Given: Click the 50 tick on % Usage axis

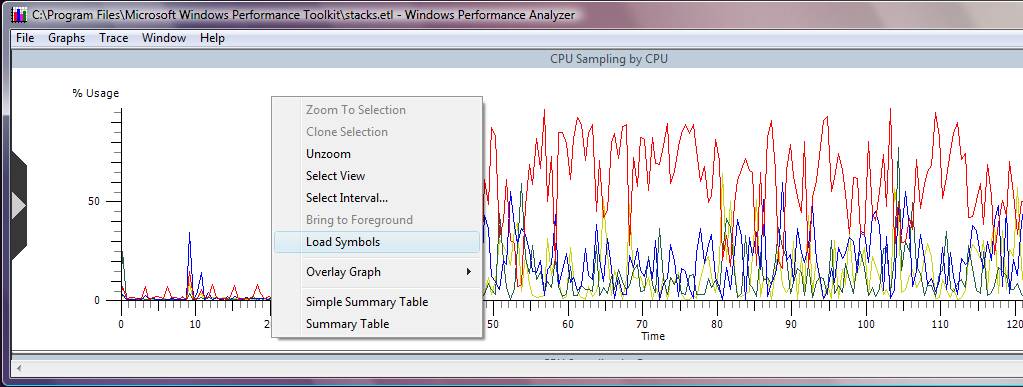Looking at the screenshot, I should [93, 201].
